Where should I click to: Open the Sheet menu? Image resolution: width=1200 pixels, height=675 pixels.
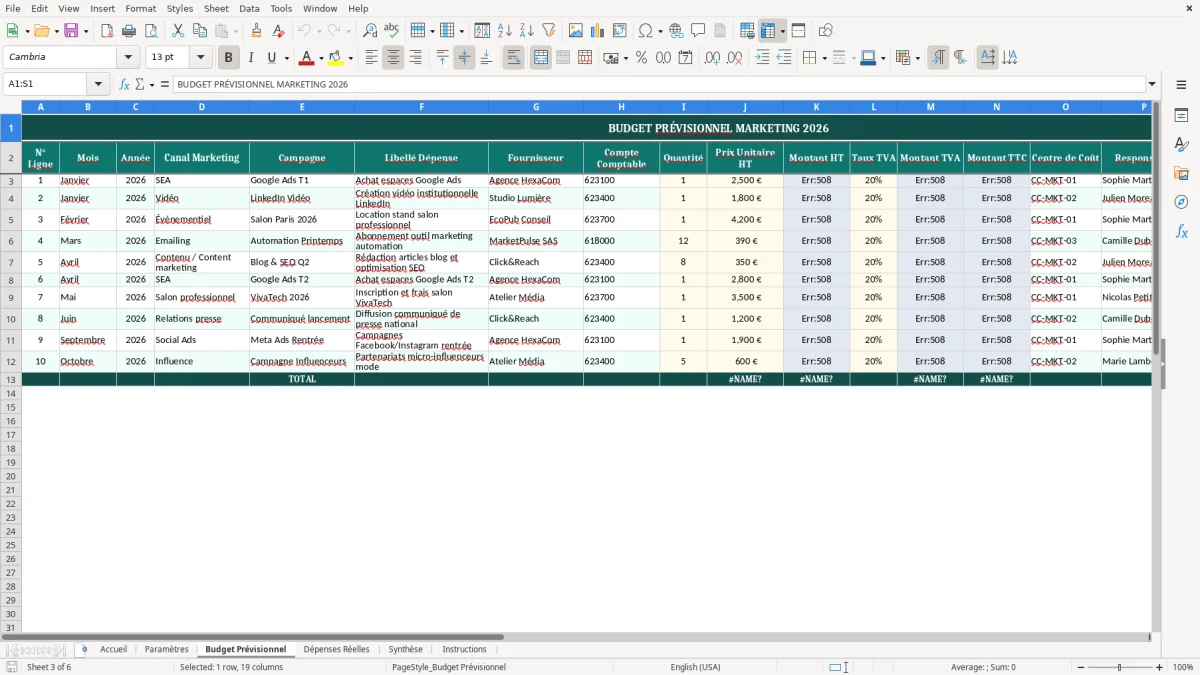pyautogui.click(x=216, y=8)
